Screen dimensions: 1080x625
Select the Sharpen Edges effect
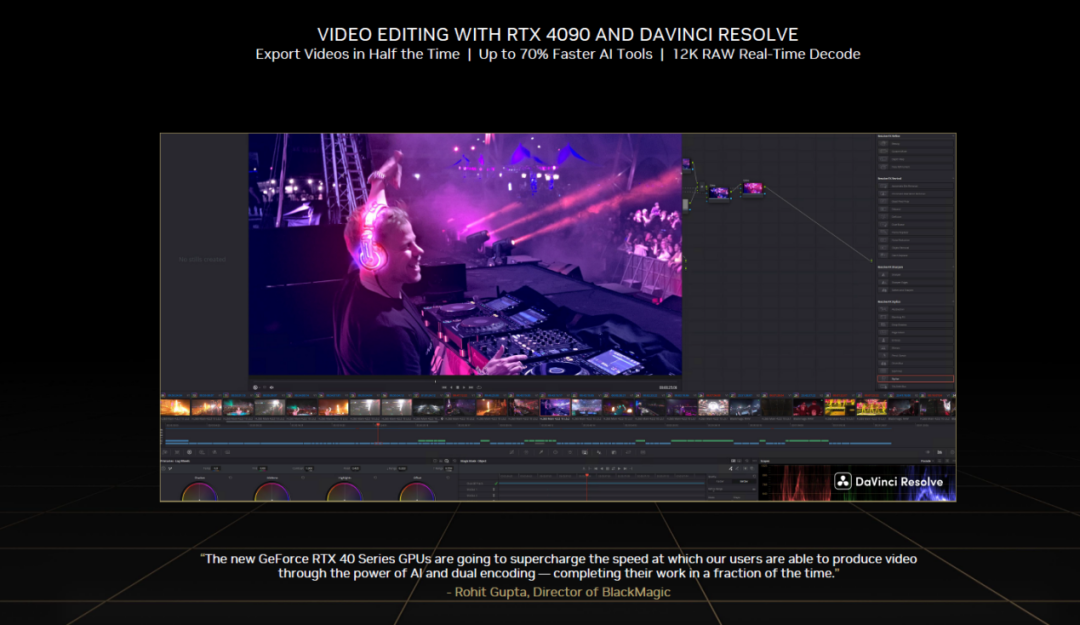coord(915,283)
